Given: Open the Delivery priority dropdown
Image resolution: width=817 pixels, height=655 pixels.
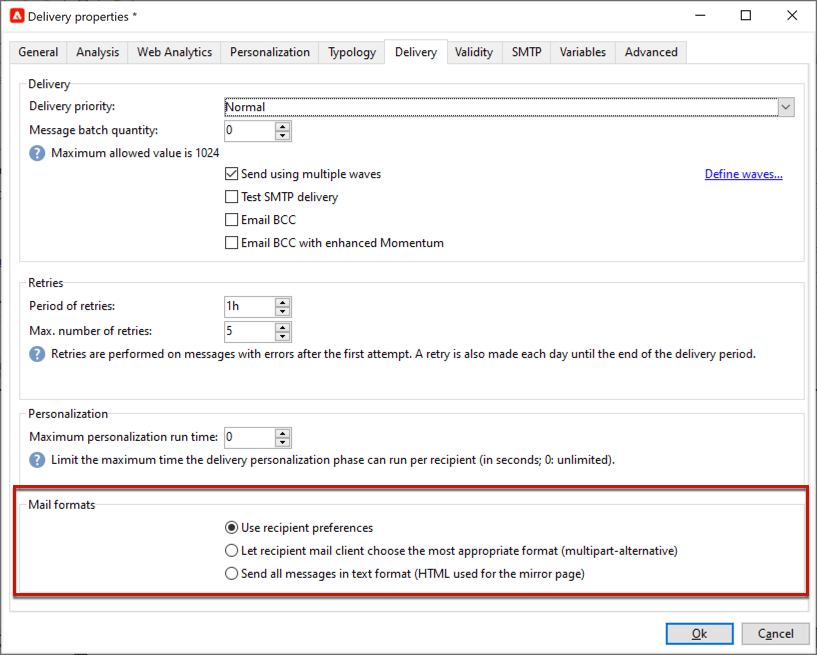Looking at the screenshot, I should coord(786,107).
